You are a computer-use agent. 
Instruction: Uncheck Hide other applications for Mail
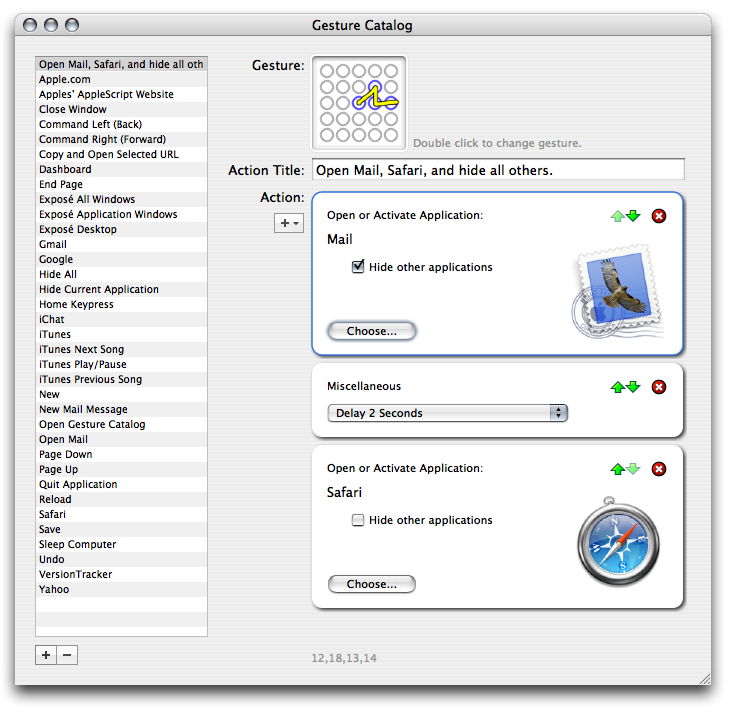click(358, 268)
